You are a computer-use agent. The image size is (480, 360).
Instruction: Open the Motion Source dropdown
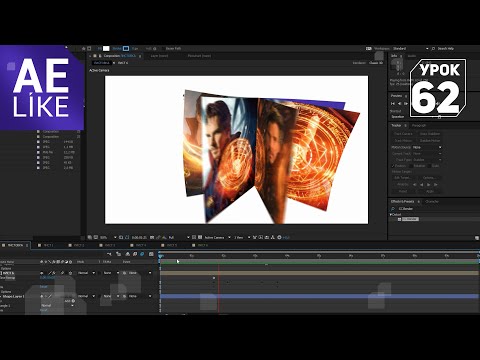click(x=427, y=147)
